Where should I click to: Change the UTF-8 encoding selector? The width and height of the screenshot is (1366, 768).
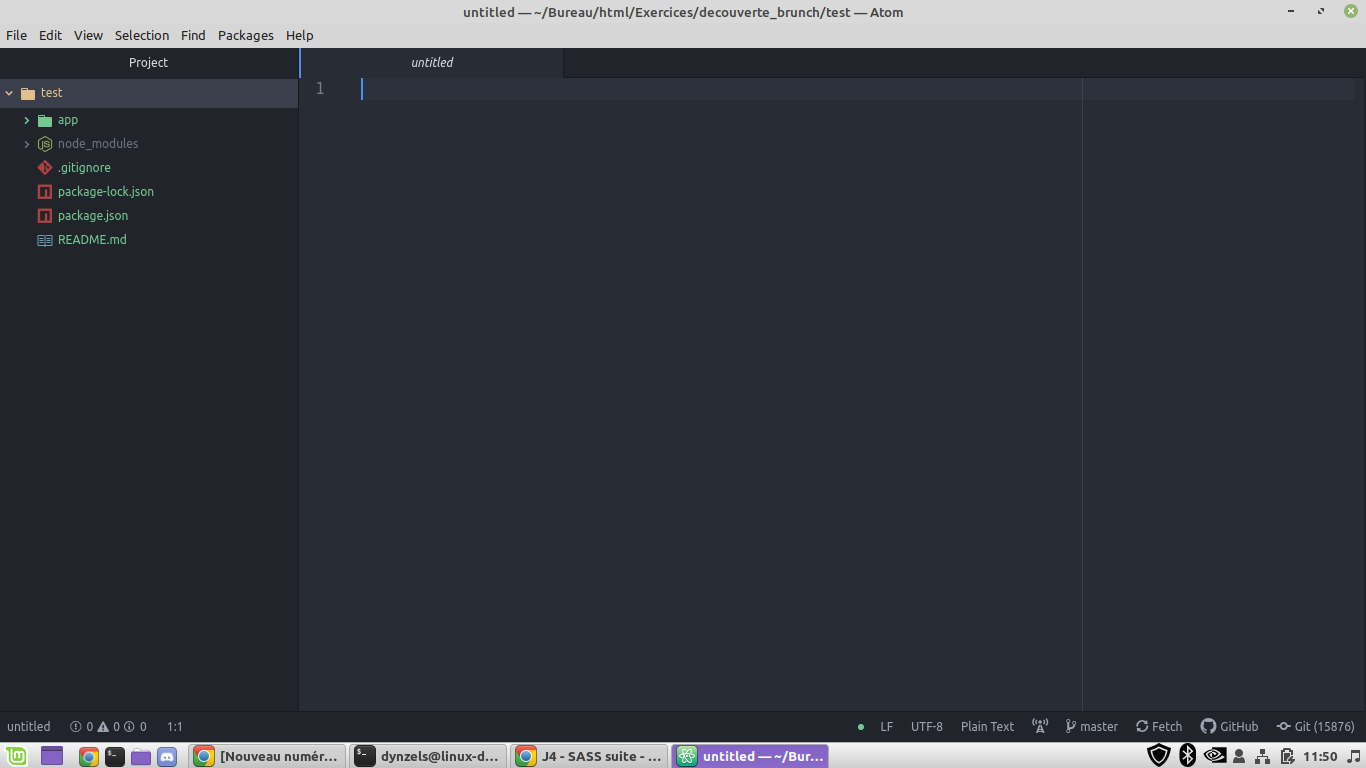coord(927,727)
